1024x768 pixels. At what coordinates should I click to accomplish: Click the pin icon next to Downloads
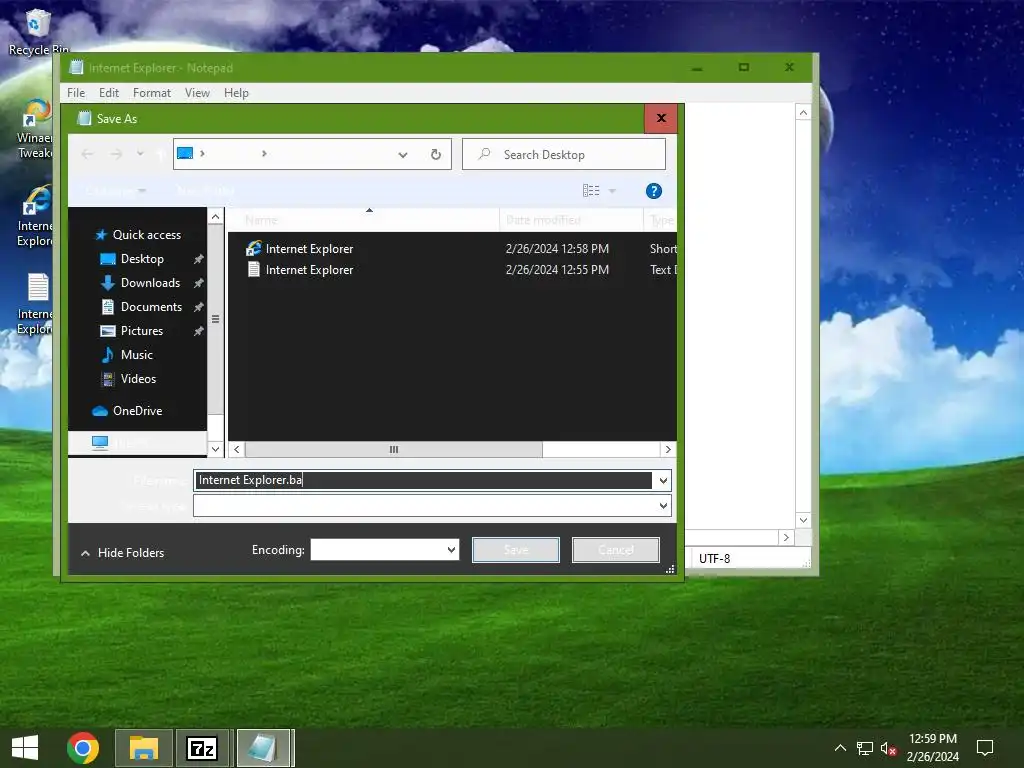pyautogui.click(x=199, y=283)
